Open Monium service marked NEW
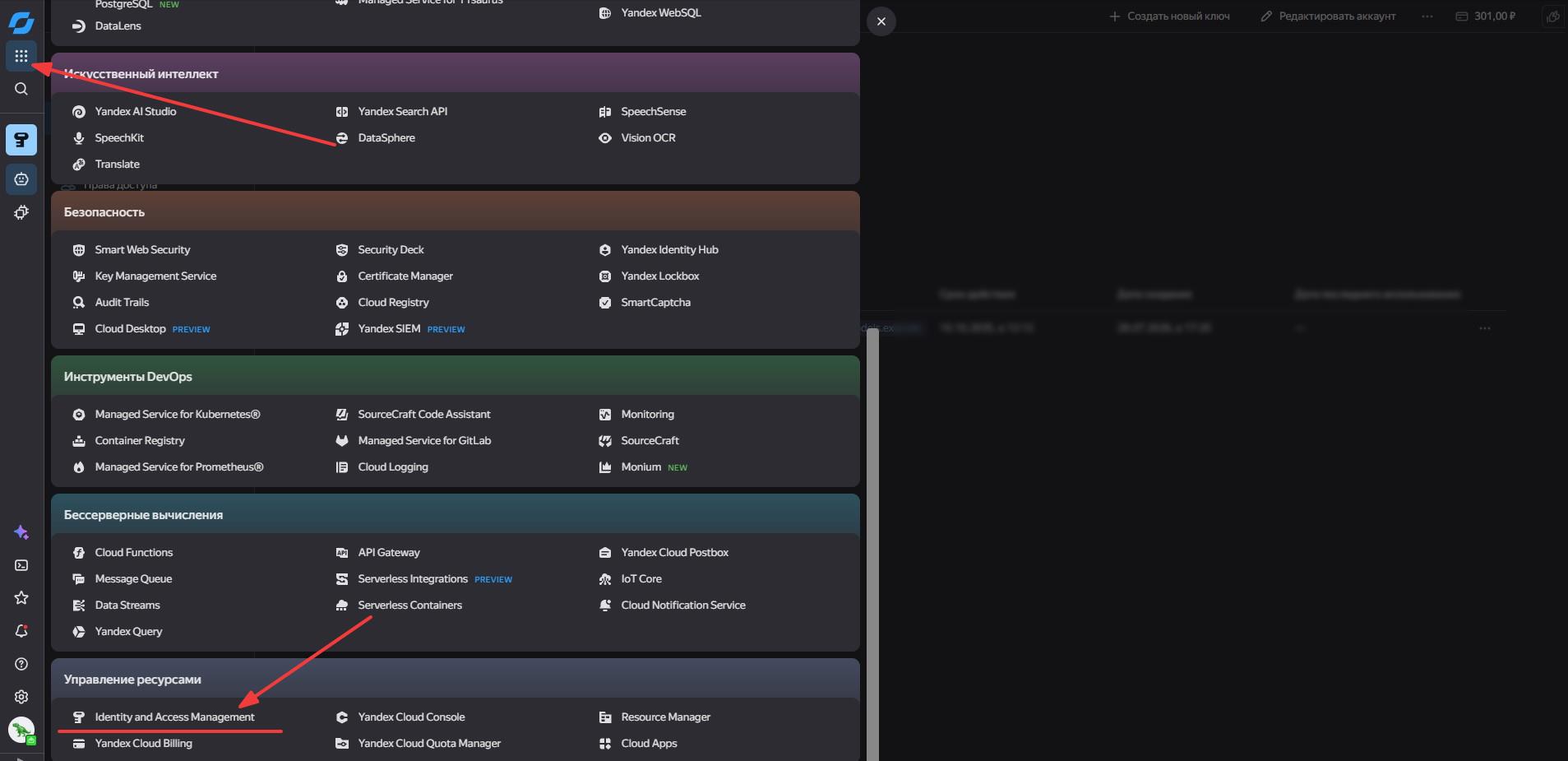This screenshot has height=761, width=1568. coord(643,467)
